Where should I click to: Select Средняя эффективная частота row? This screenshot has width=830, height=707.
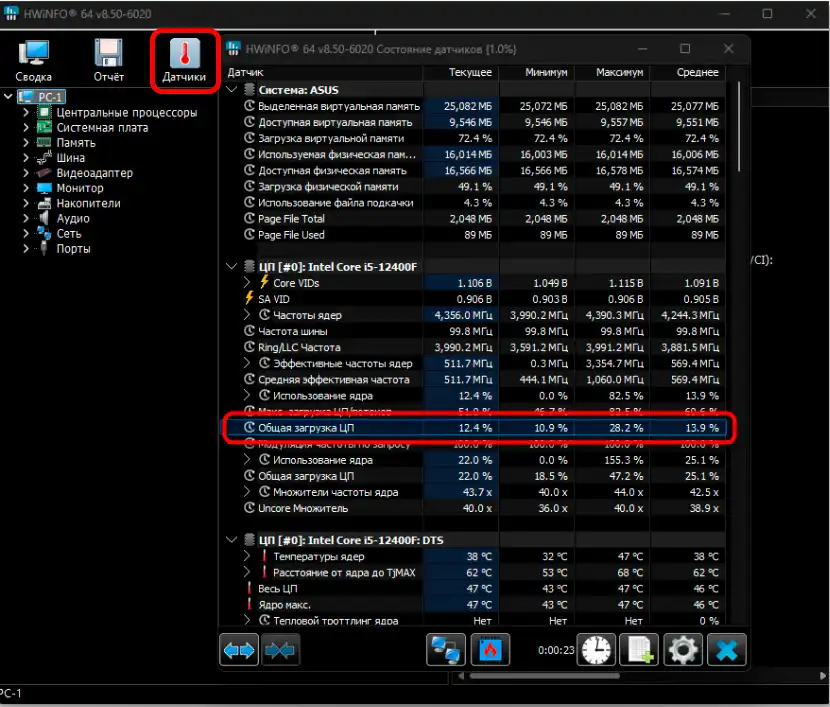tap(475, 379)
